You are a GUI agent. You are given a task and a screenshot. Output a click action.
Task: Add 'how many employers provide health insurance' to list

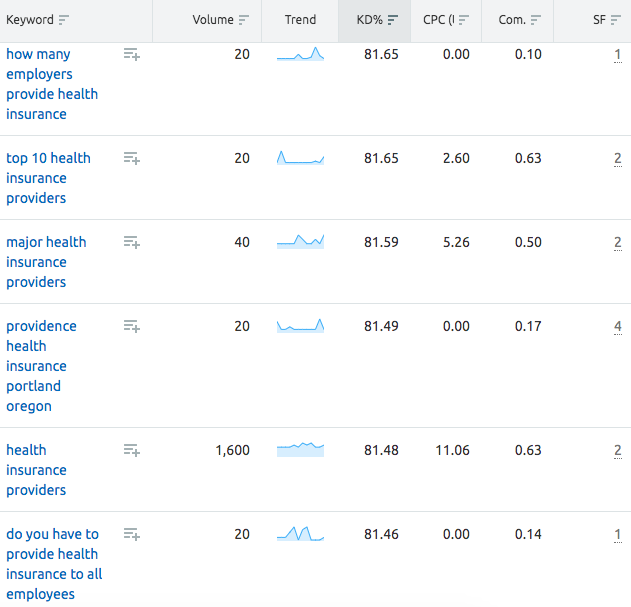(132, 54)
